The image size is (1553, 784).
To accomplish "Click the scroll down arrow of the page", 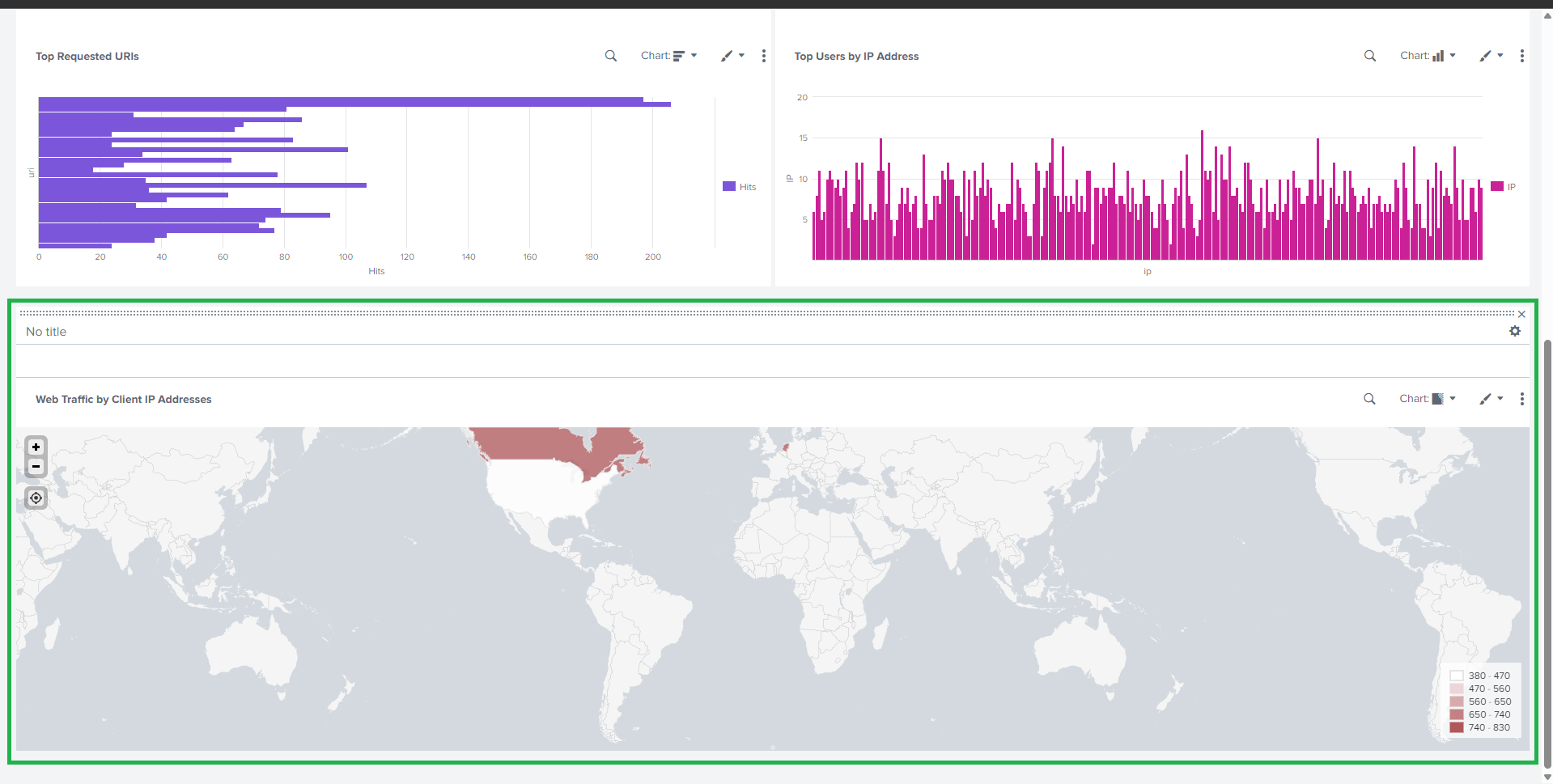I will click(x=1547, y=778).
